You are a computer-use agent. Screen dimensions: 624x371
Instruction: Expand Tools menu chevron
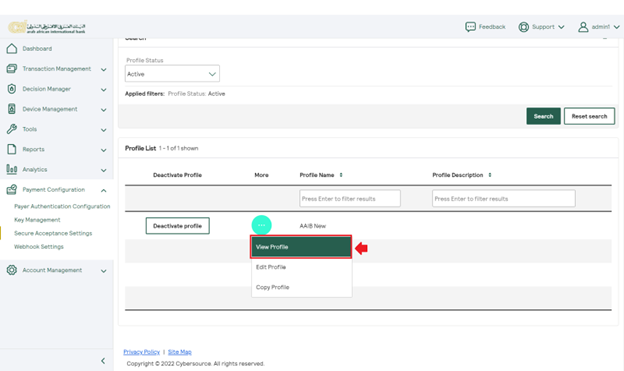[x=103, y=130]
